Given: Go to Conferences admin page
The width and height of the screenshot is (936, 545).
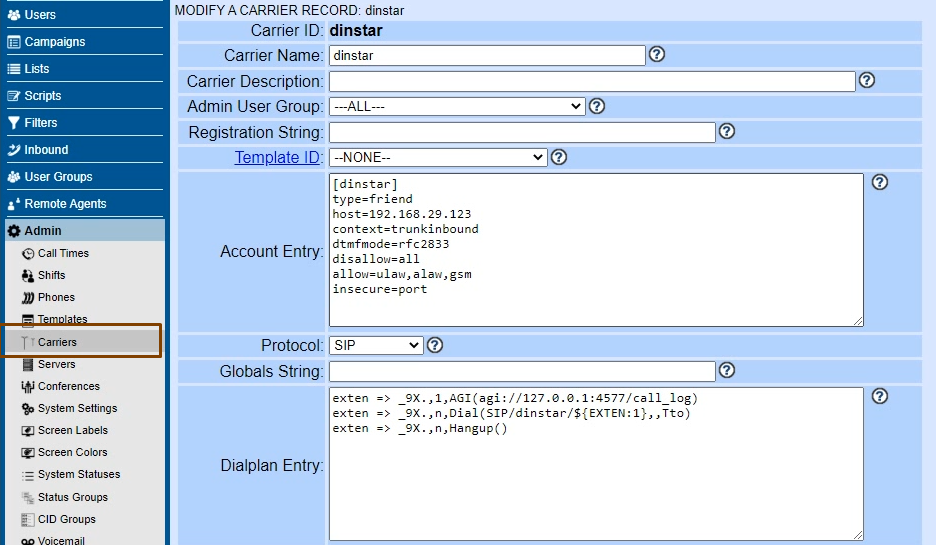Looking at the screenshot, I should point(69,386).
